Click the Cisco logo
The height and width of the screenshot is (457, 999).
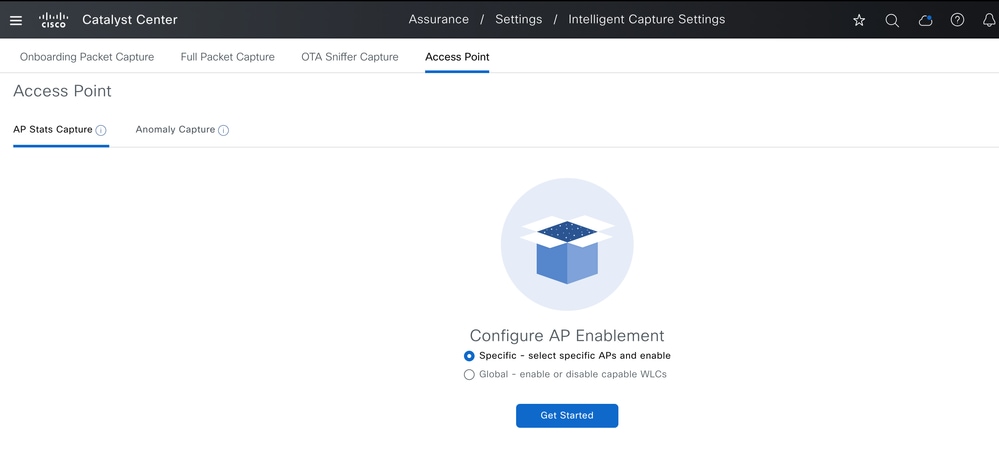(54, 20)
